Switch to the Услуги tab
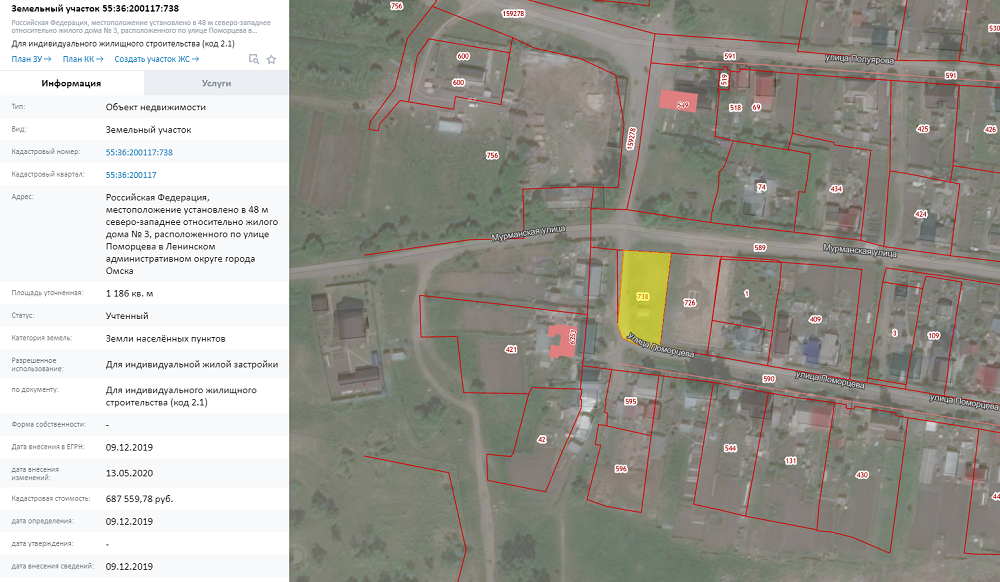Image resolution: width=1000 pixels, height=582 pixels. (x=216, y=83)
